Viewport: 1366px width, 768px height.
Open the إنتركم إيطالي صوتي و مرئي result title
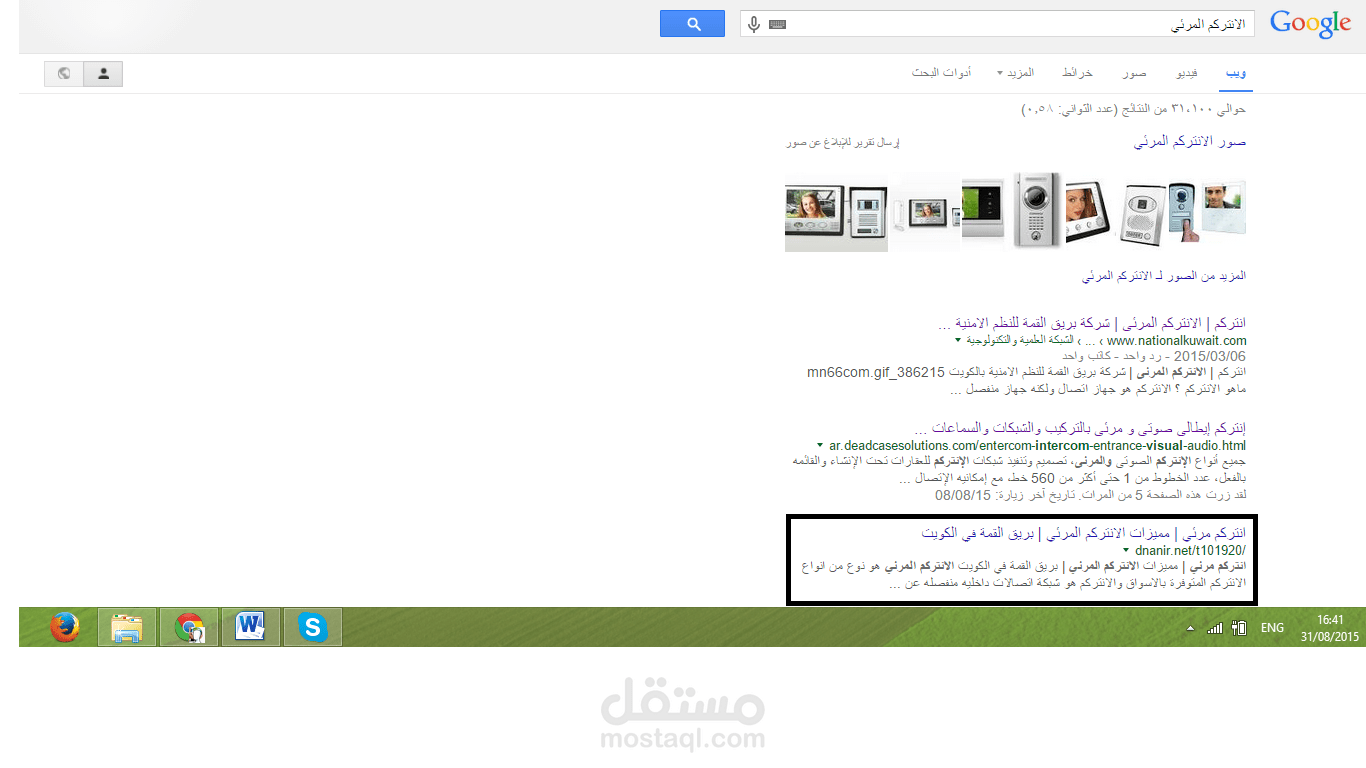[x=1080, y=428]
